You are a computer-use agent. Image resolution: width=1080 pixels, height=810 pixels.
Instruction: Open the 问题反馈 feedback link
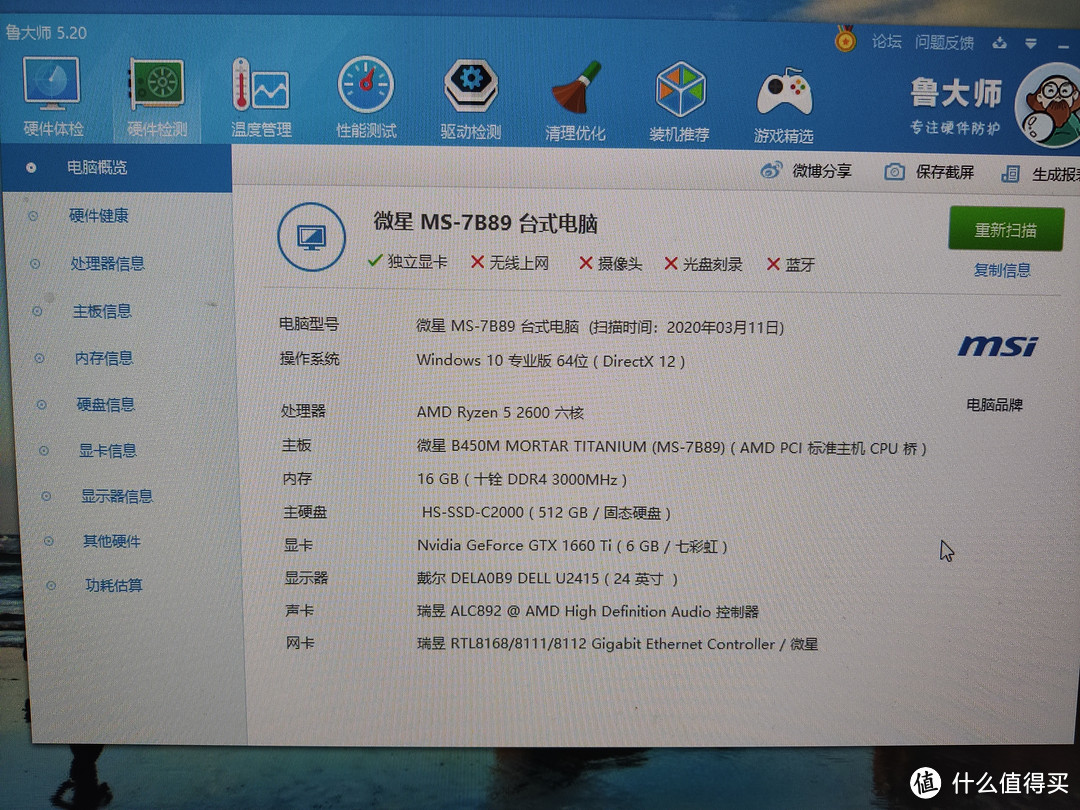coord(944,43)
